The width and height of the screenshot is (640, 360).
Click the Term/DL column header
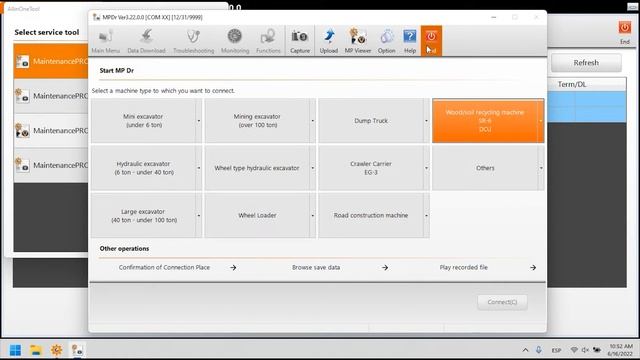pos(572,84)
